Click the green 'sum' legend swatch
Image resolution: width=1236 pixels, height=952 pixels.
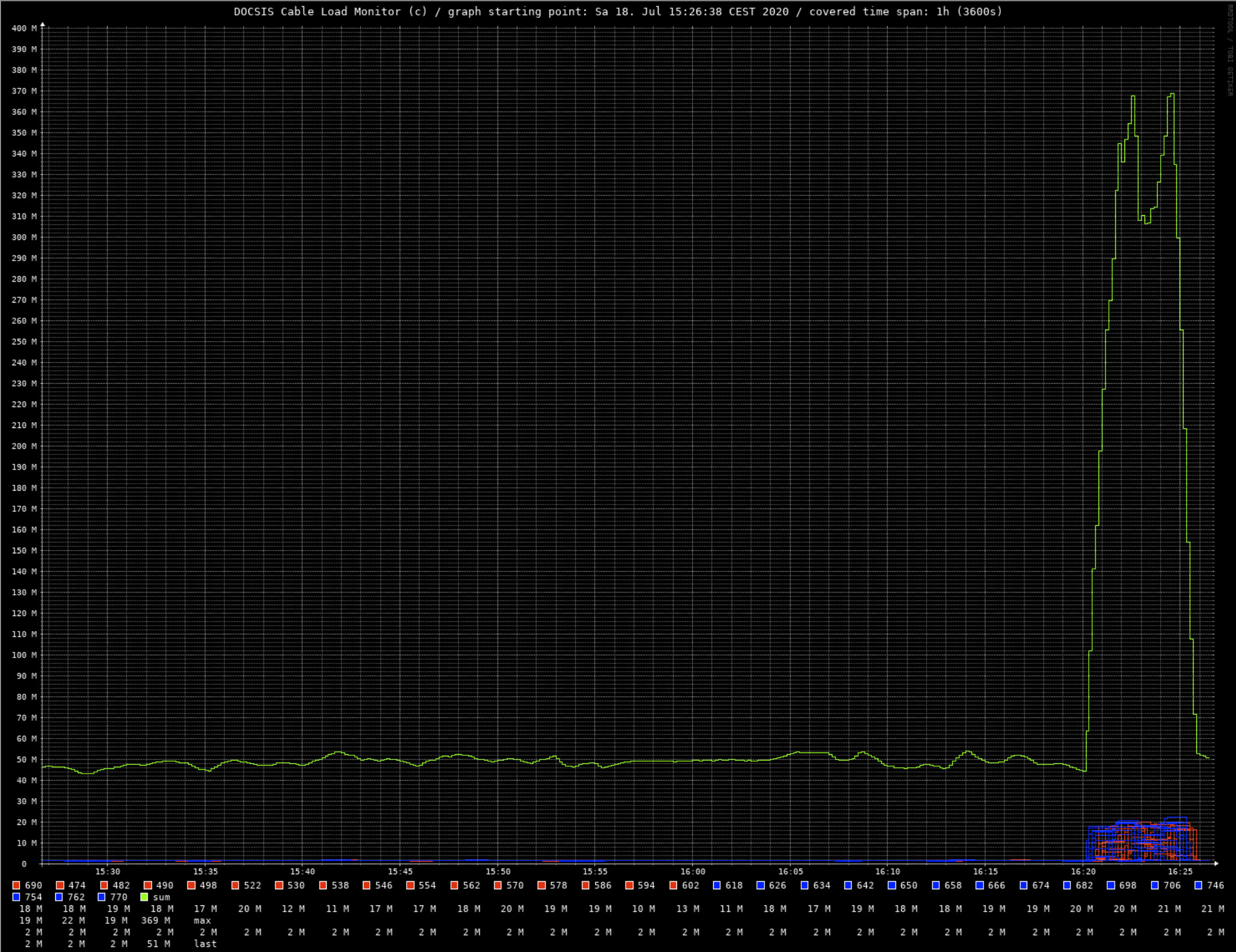144,897
